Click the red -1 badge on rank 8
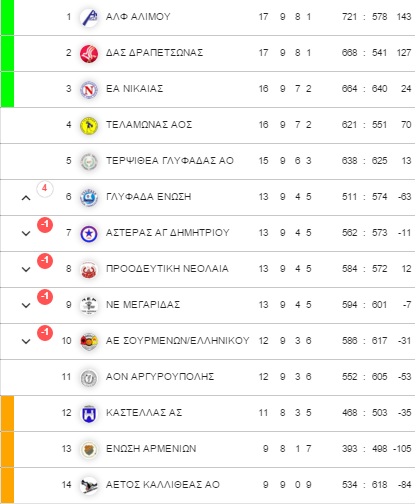The width and height of the screenshot is (420, 504). (45, 261)
